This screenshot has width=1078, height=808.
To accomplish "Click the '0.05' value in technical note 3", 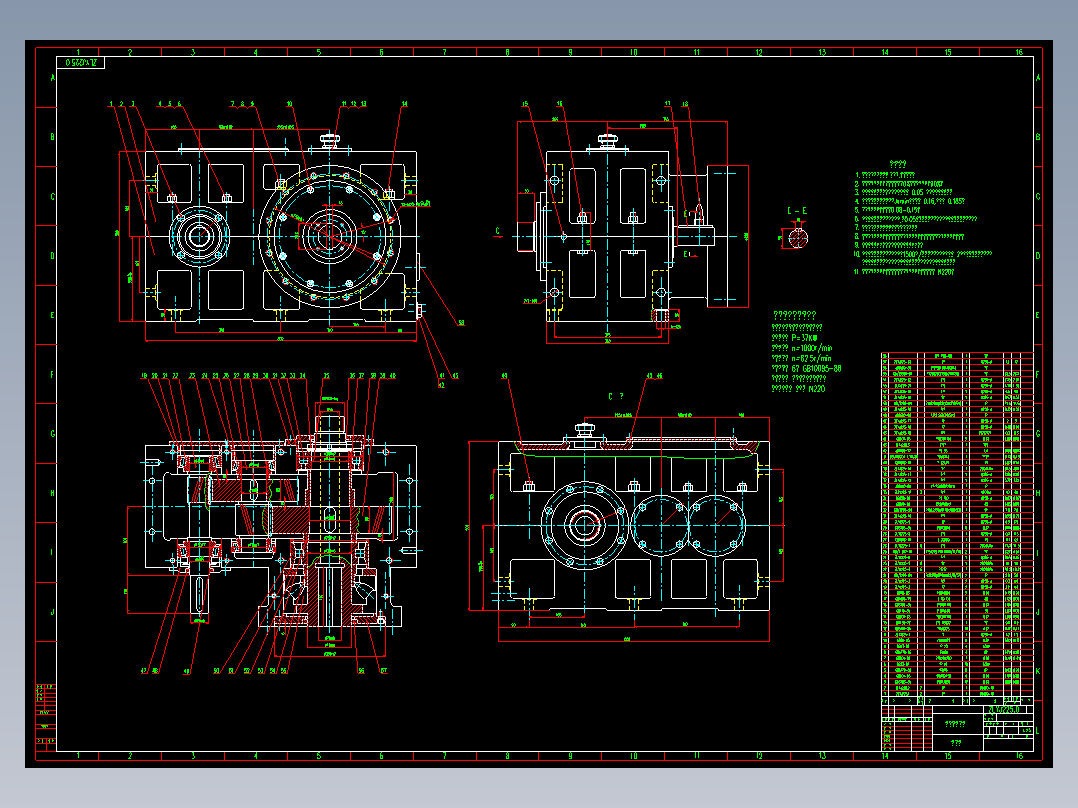I will 917,193.
